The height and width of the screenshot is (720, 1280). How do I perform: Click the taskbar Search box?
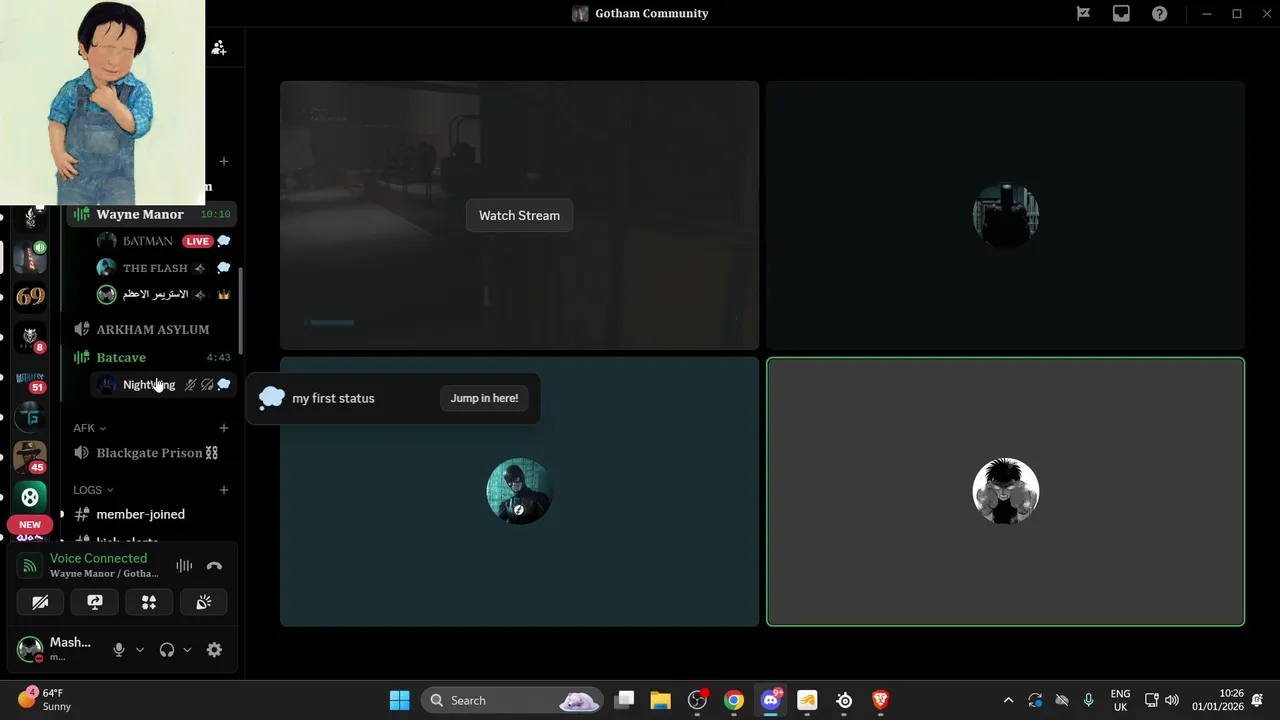coord(512,700)
